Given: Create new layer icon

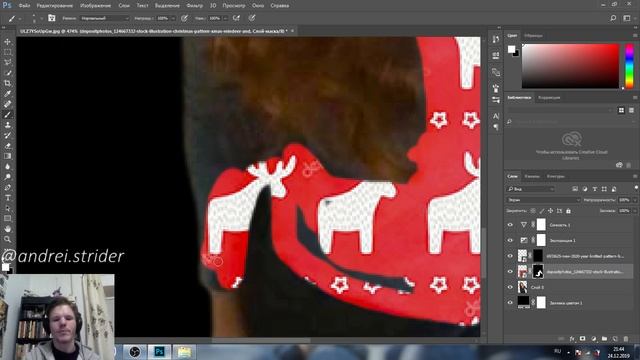Looking at the screenshot, I should (615, 339).
